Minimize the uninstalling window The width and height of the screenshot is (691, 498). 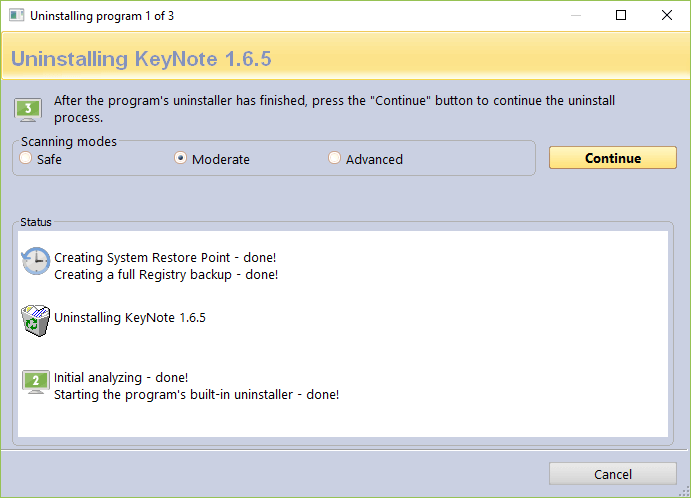pyautogui.click(x=576, y=16)
